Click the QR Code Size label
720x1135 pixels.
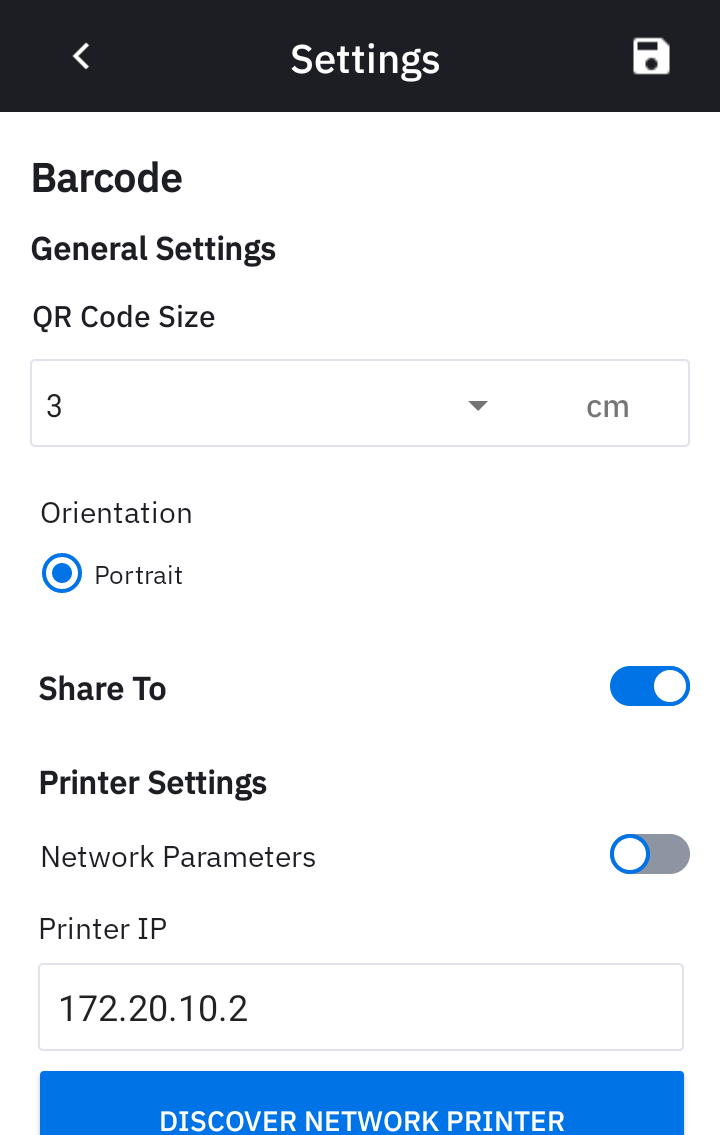coord(124,317)
